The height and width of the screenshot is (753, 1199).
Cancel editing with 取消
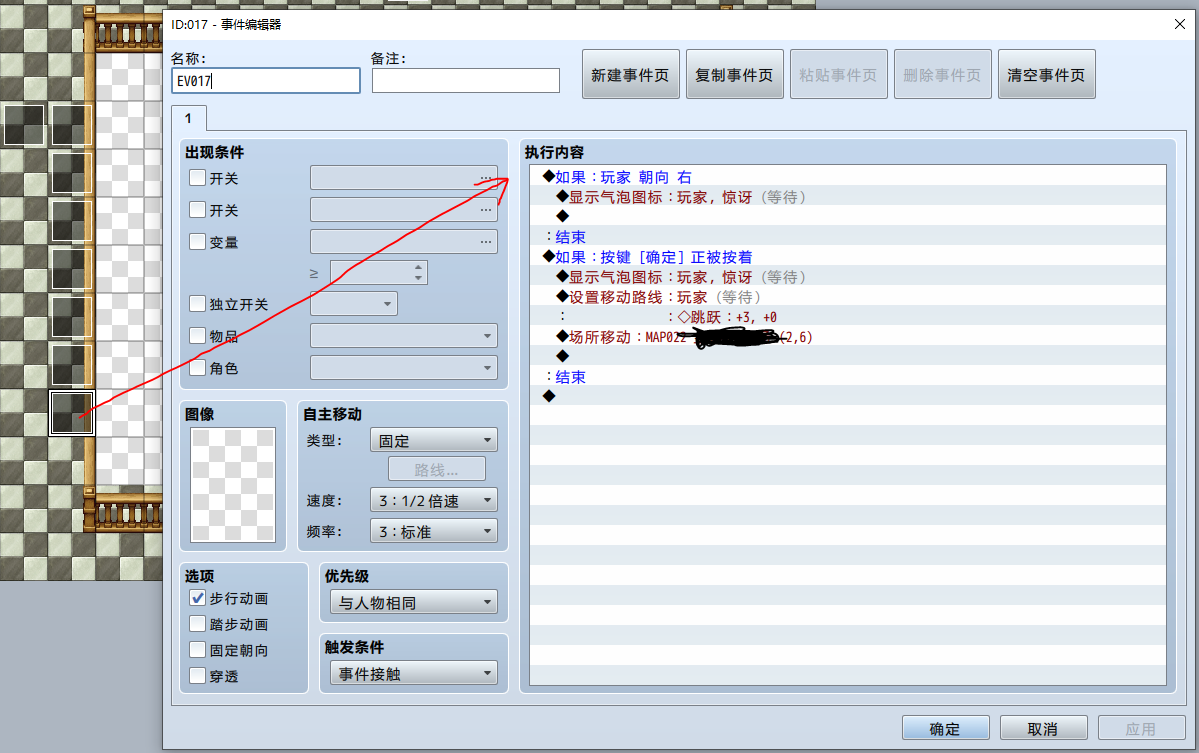(1044, 729)
